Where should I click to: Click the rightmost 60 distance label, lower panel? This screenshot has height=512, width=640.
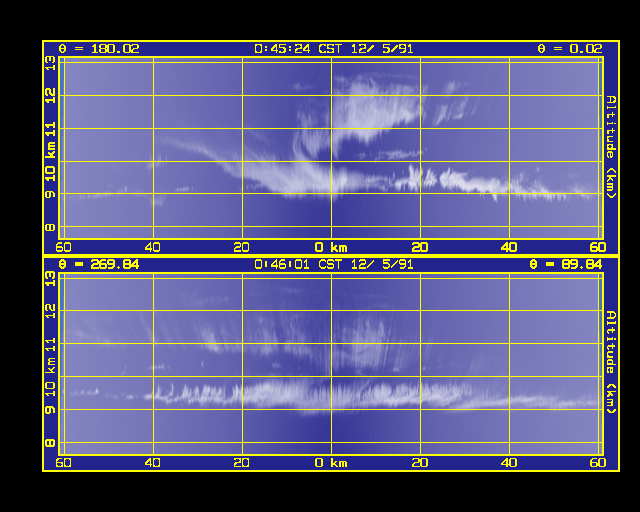(x=598, y=463)
